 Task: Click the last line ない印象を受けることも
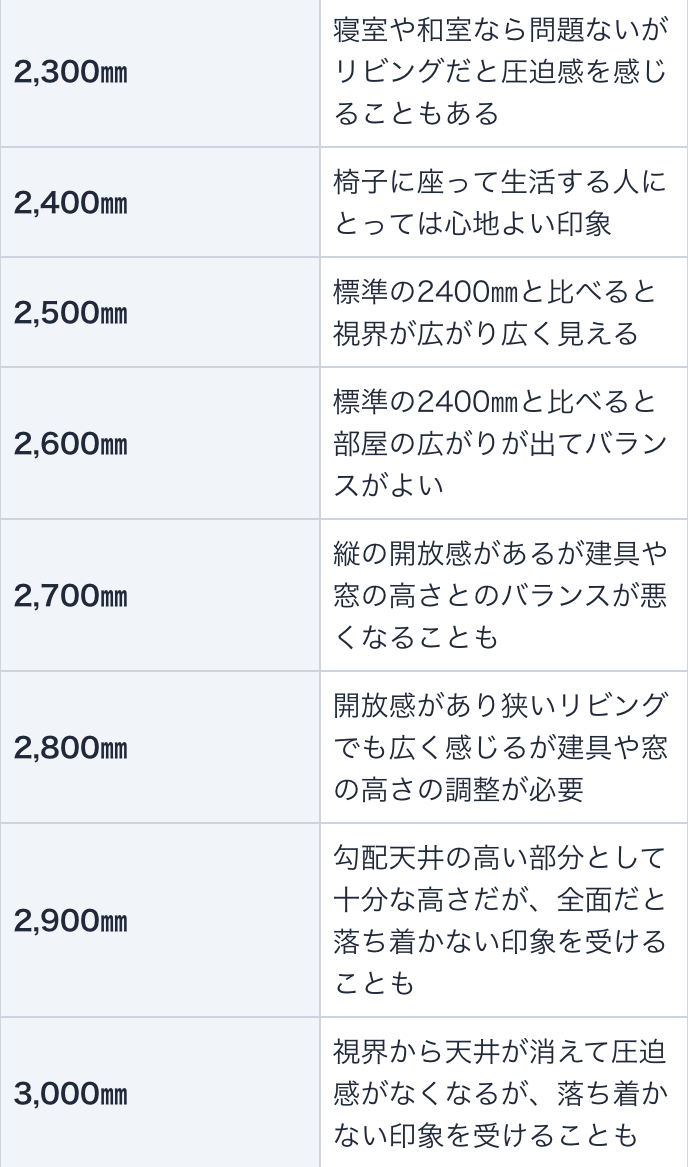(x=485, y=1136)
